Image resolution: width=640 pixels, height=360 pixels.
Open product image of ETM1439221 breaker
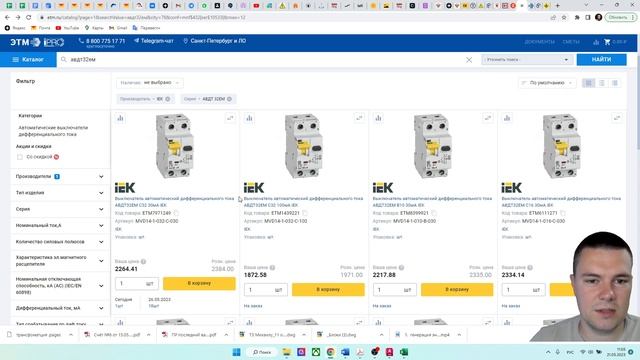[304, 146]
